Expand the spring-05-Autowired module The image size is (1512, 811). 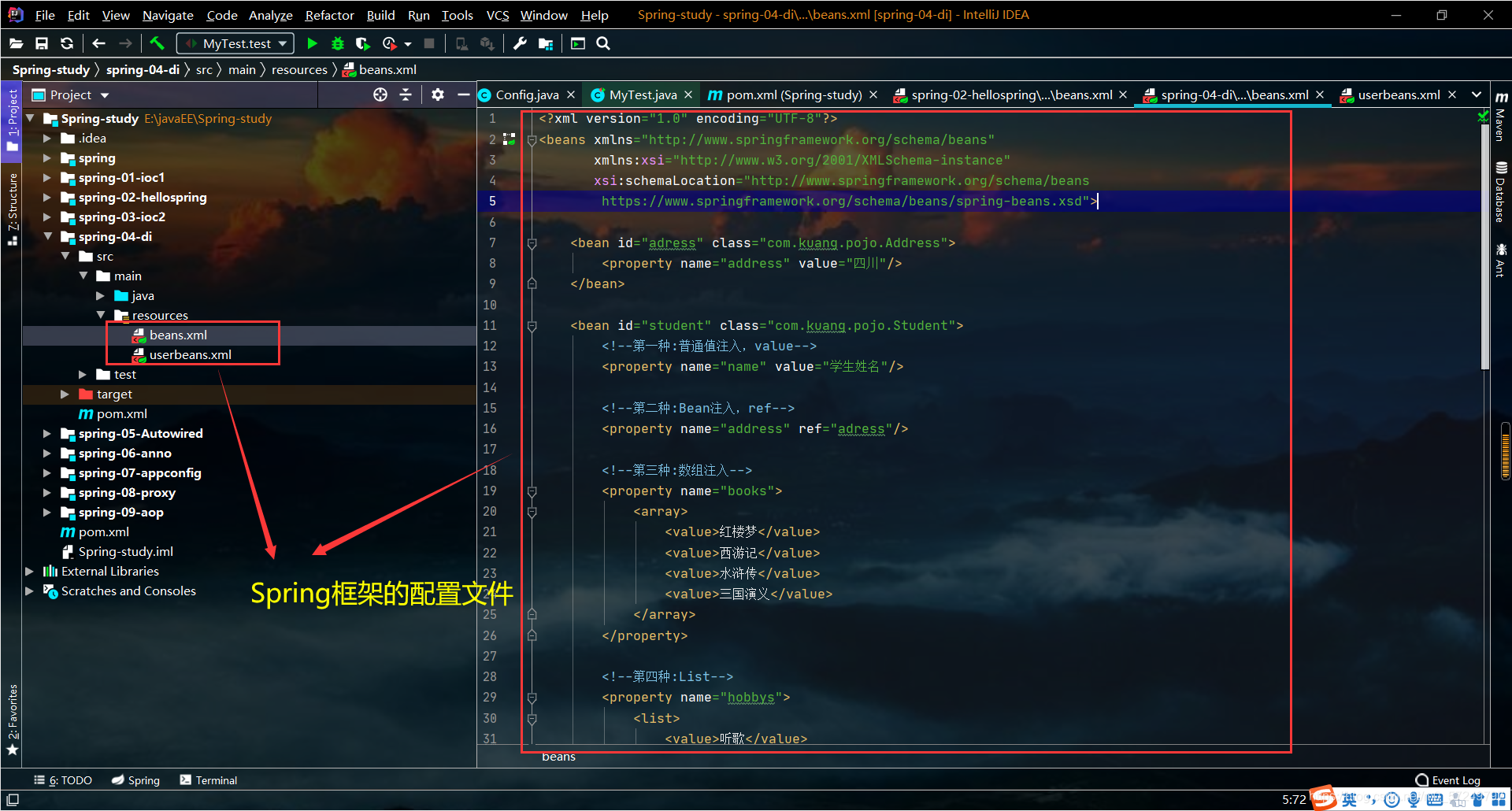[x=47, y=434]
